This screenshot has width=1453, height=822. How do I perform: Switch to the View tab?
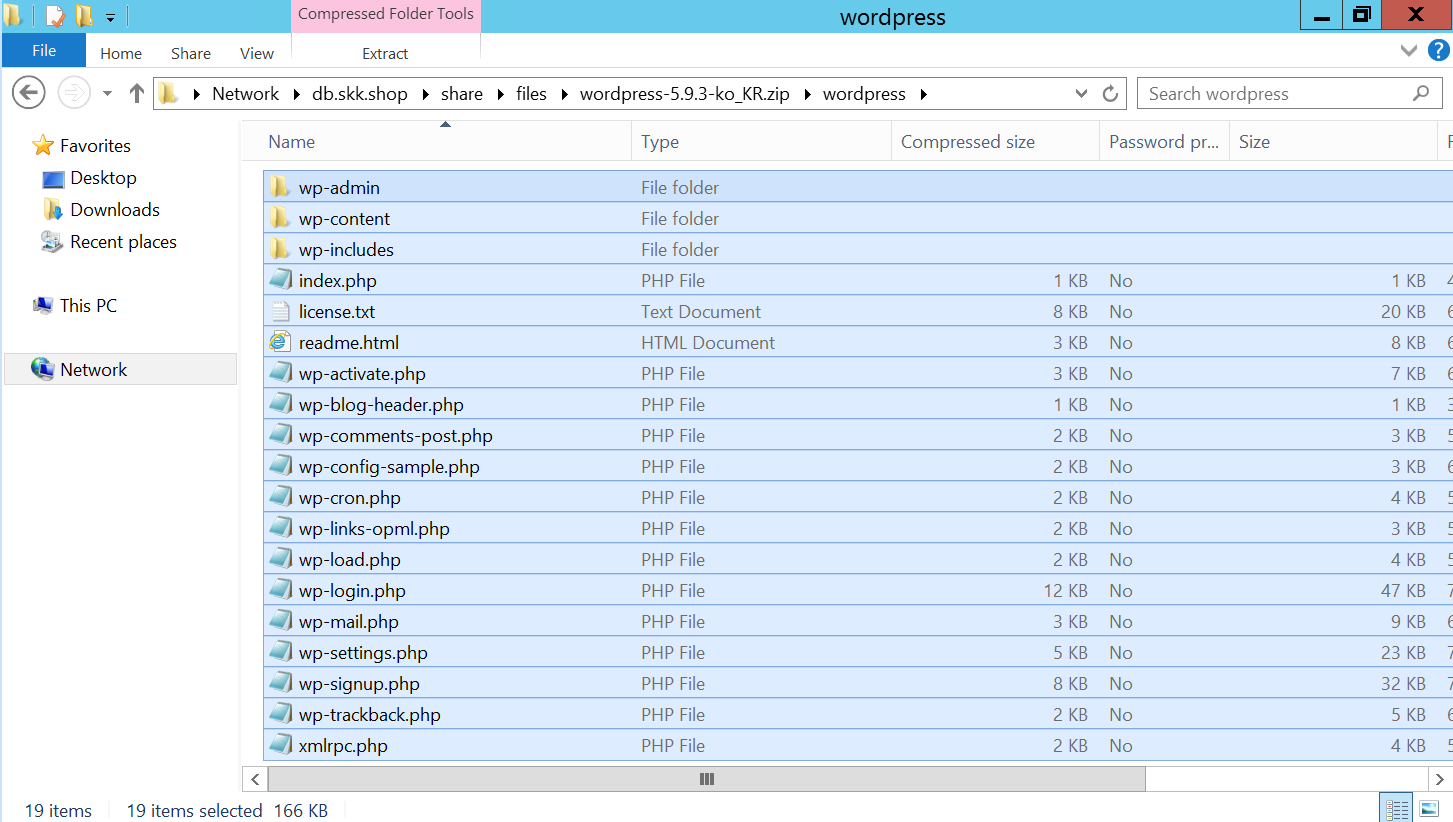(x=257, y=54)
